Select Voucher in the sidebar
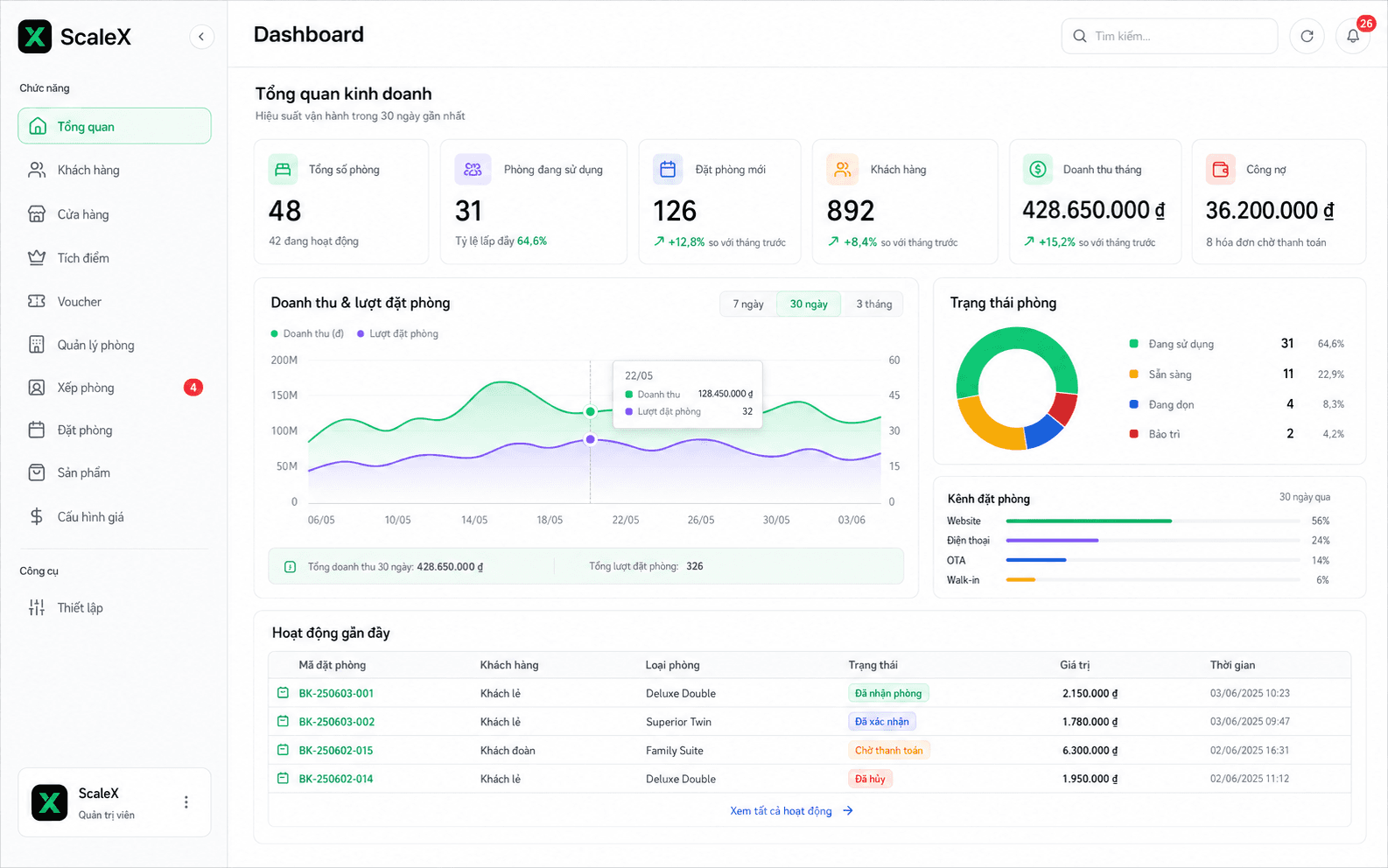Image resolution: width=1388 pixels, height=868 pixels. 115,301
